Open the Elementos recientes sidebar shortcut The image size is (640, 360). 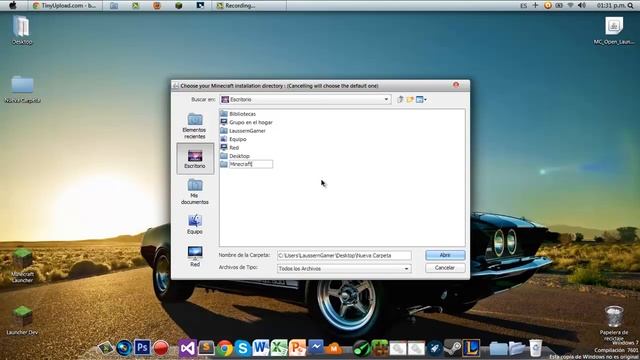click(x=195, y=126)
